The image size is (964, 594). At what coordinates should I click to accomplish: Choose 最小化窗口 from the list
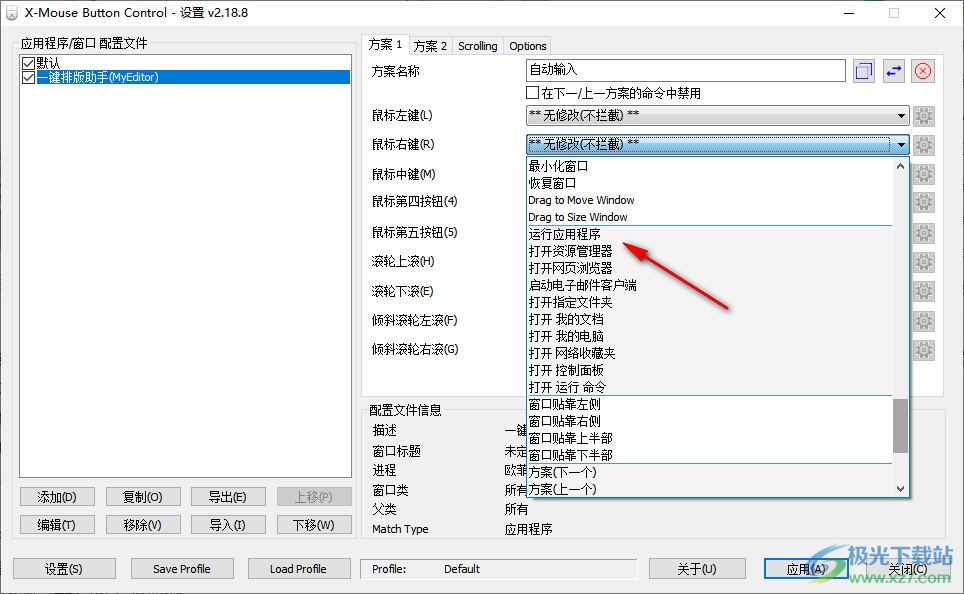(x=710, y=166)
